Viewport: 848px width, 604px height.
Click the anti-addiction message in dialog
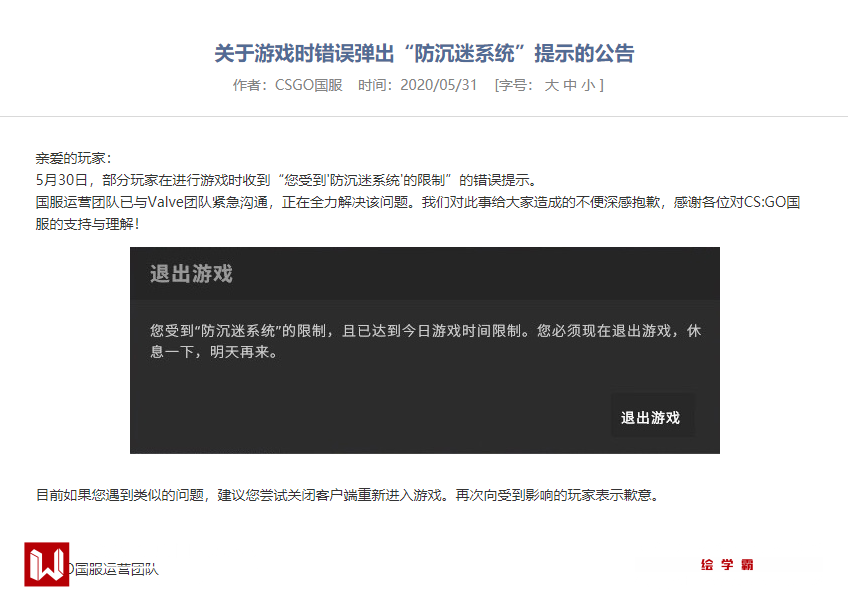[426, 341]
